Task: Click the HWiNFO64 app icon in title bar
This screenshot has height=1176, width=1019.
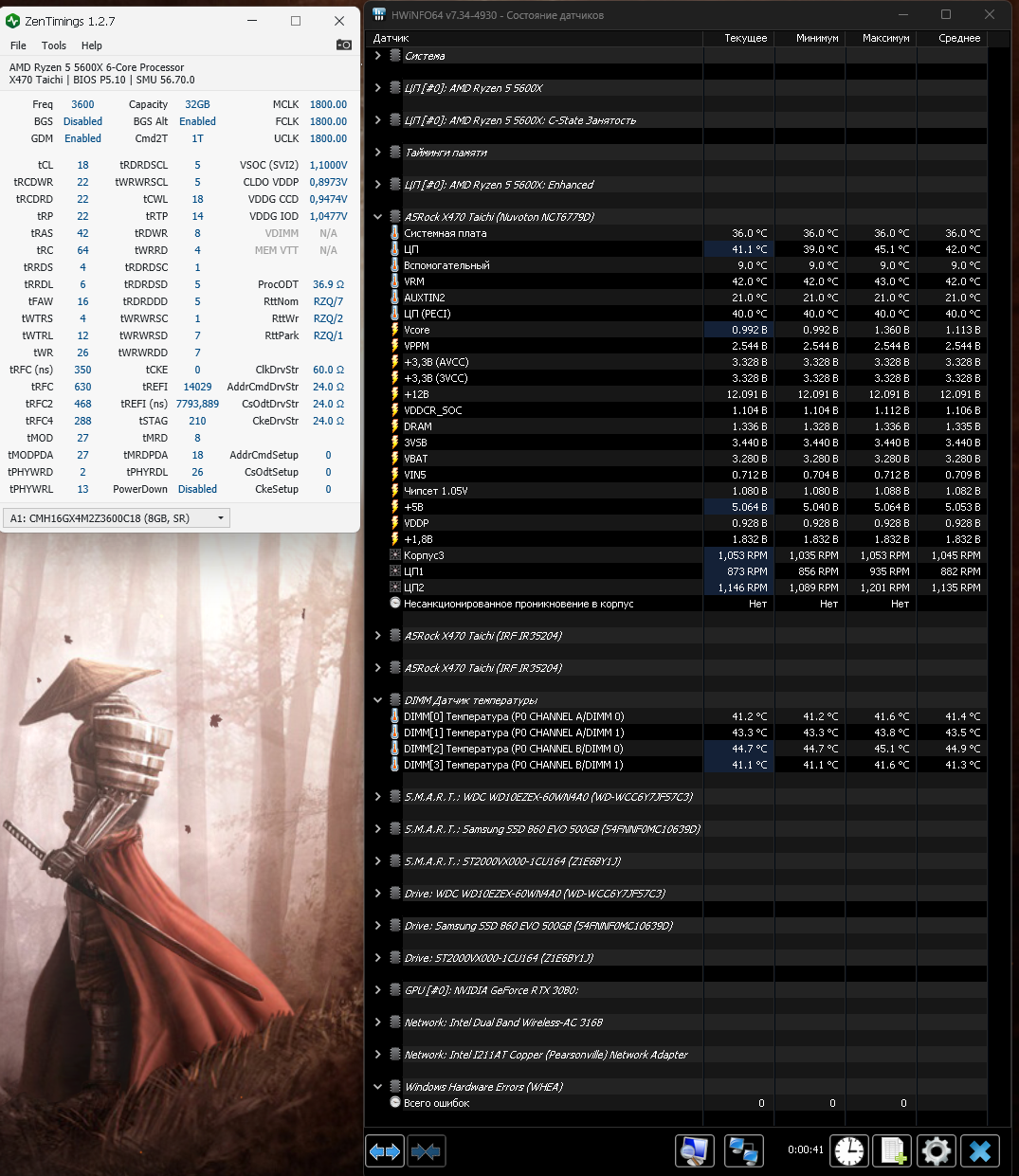Action: [380, 14]
